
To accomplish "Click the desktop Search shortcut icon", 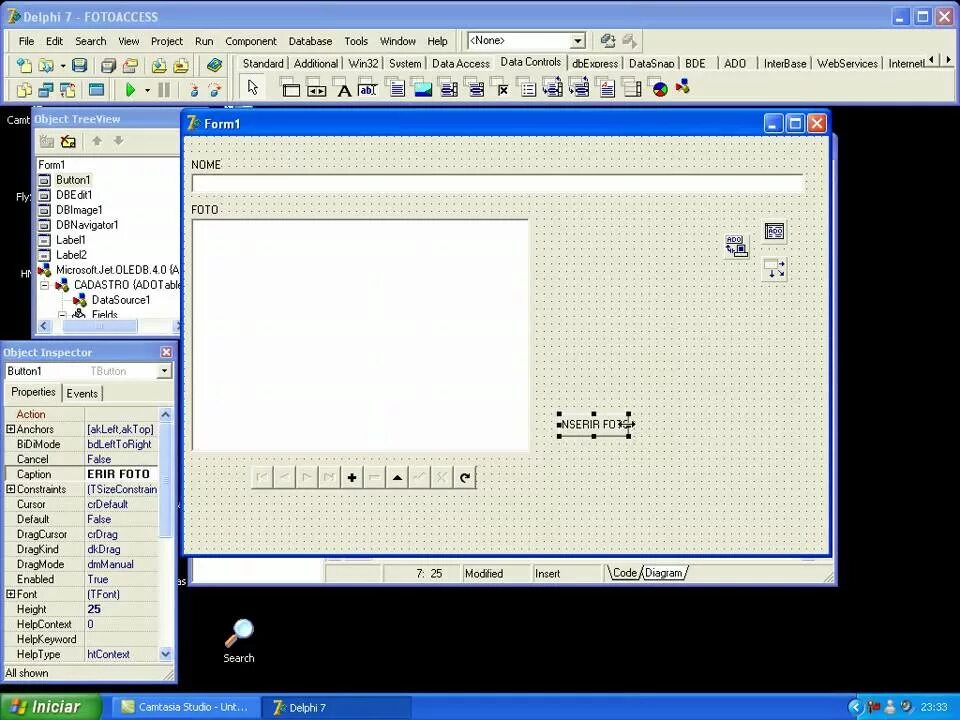I will (x=239, y=641).
